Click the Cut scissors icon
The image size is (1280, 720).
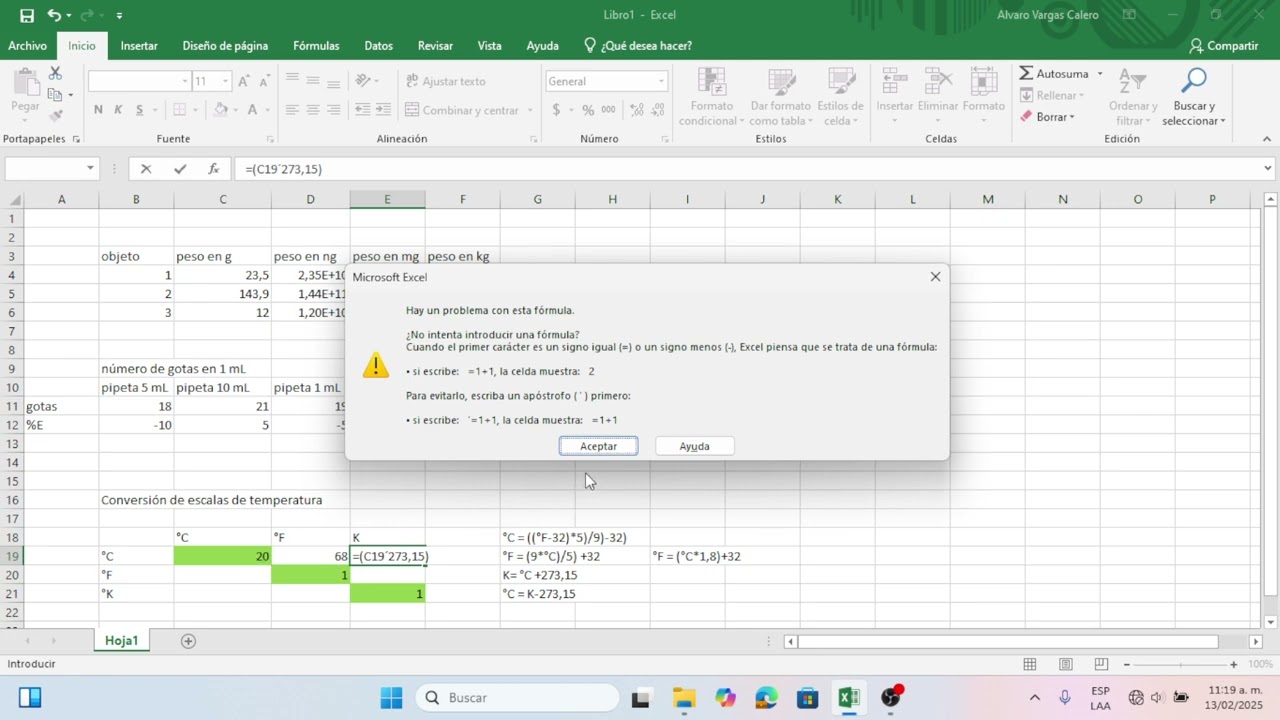point(55,74)
